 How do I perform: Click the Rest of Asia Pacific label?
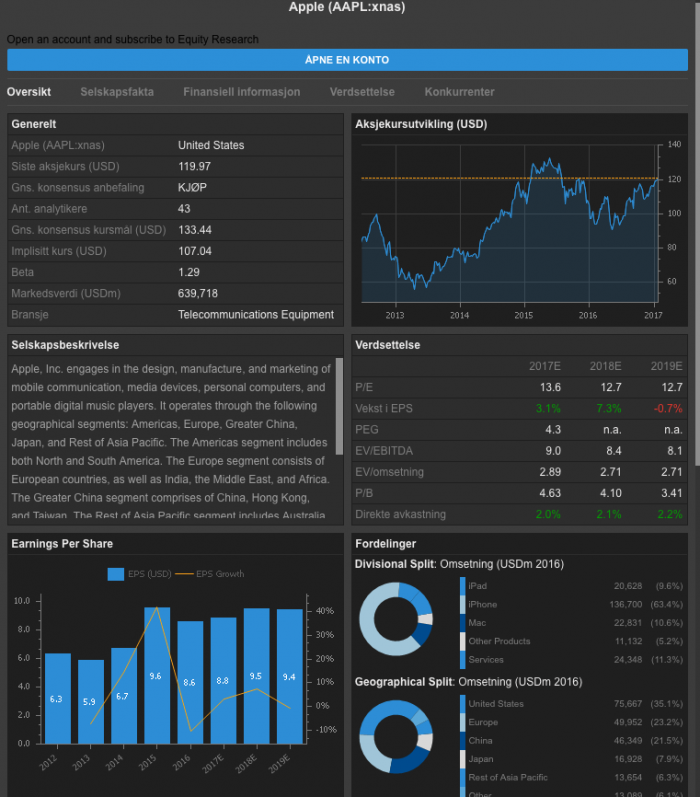508,778
